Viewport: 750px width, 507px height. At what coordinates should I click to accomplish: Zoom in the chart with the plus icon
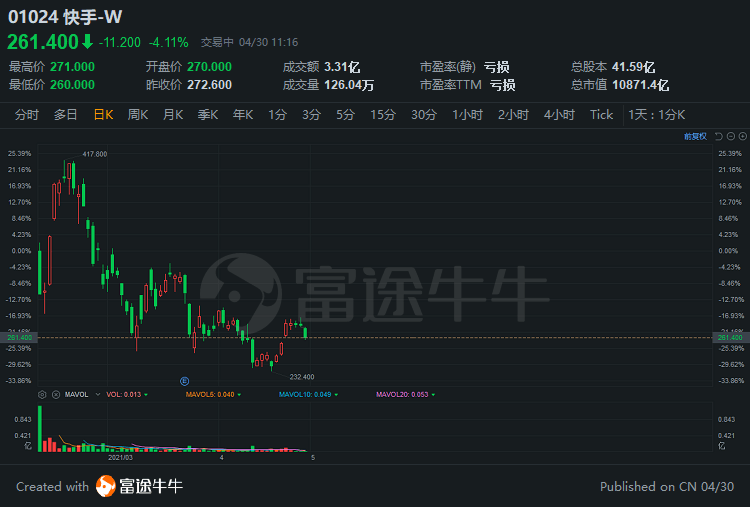pos(743,136)
